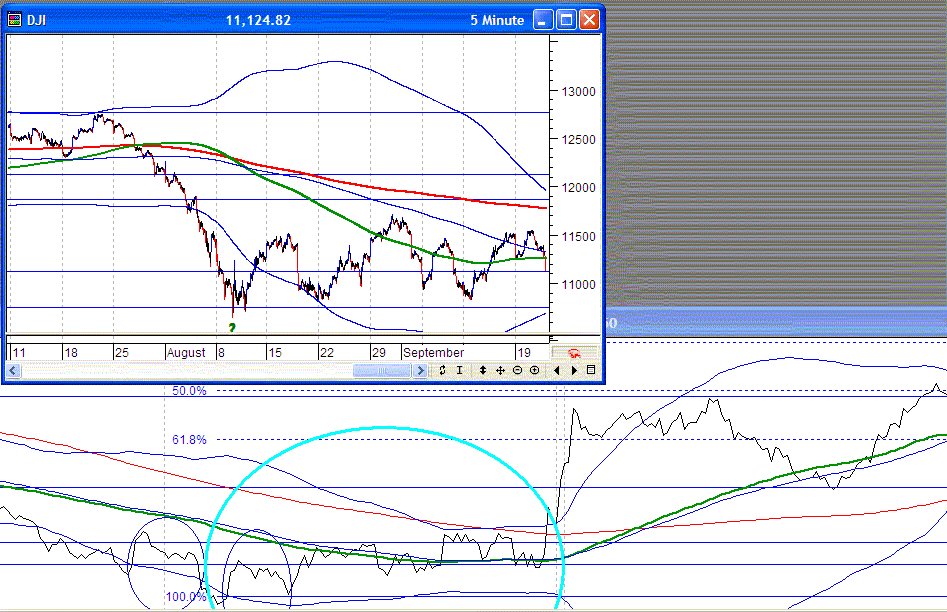Click the refresh/cycle arrows icon in chart toolbar
947x612 pixels.
click(x=443, y=370)
